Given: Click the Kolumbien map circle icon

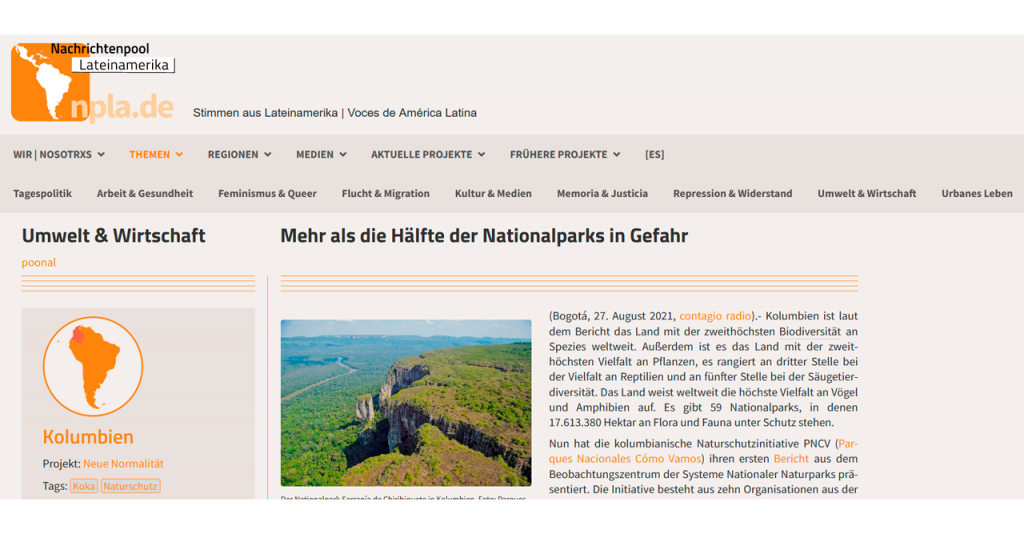Looking at the screenshot, I should tap(93, 367).
